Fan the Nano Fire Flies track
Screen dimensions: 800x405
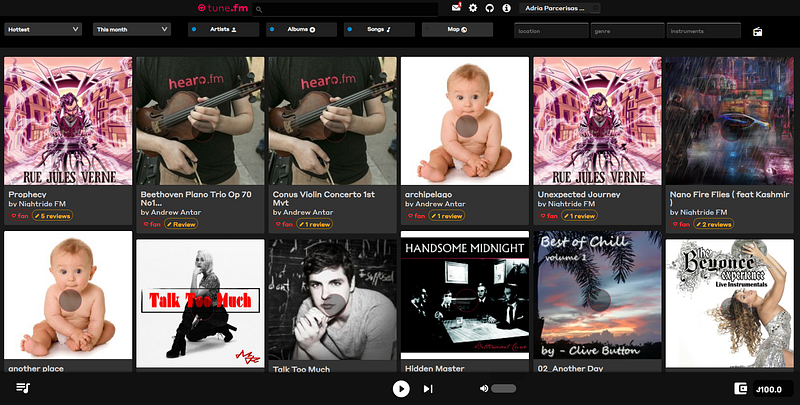click(x=681, y=224)
